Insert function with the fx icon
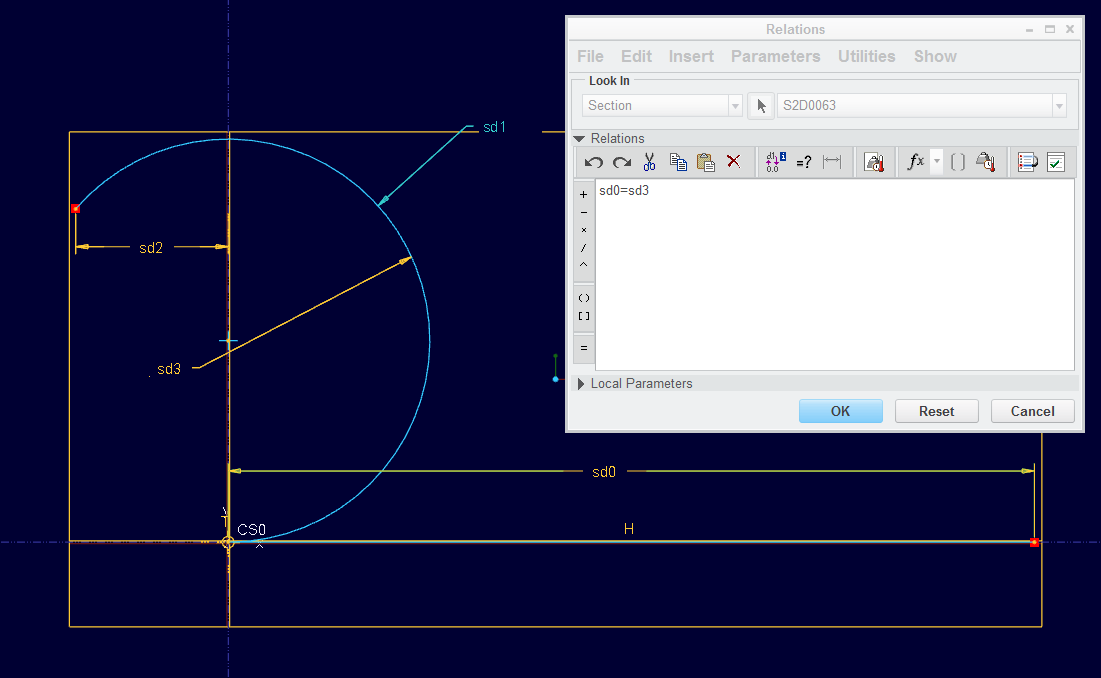Viewport: 1101px width, 678px height. click(916, 162)
